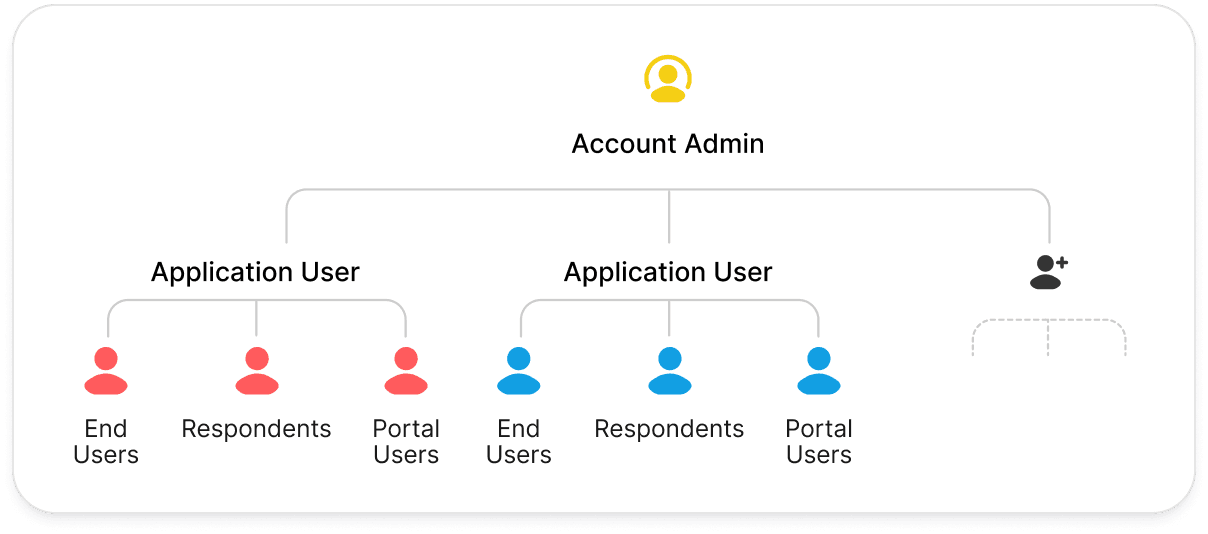This screenshot has height=534, width=1208.
Task: Select the red Respondents person icon
Action: [x=257, y=371]
